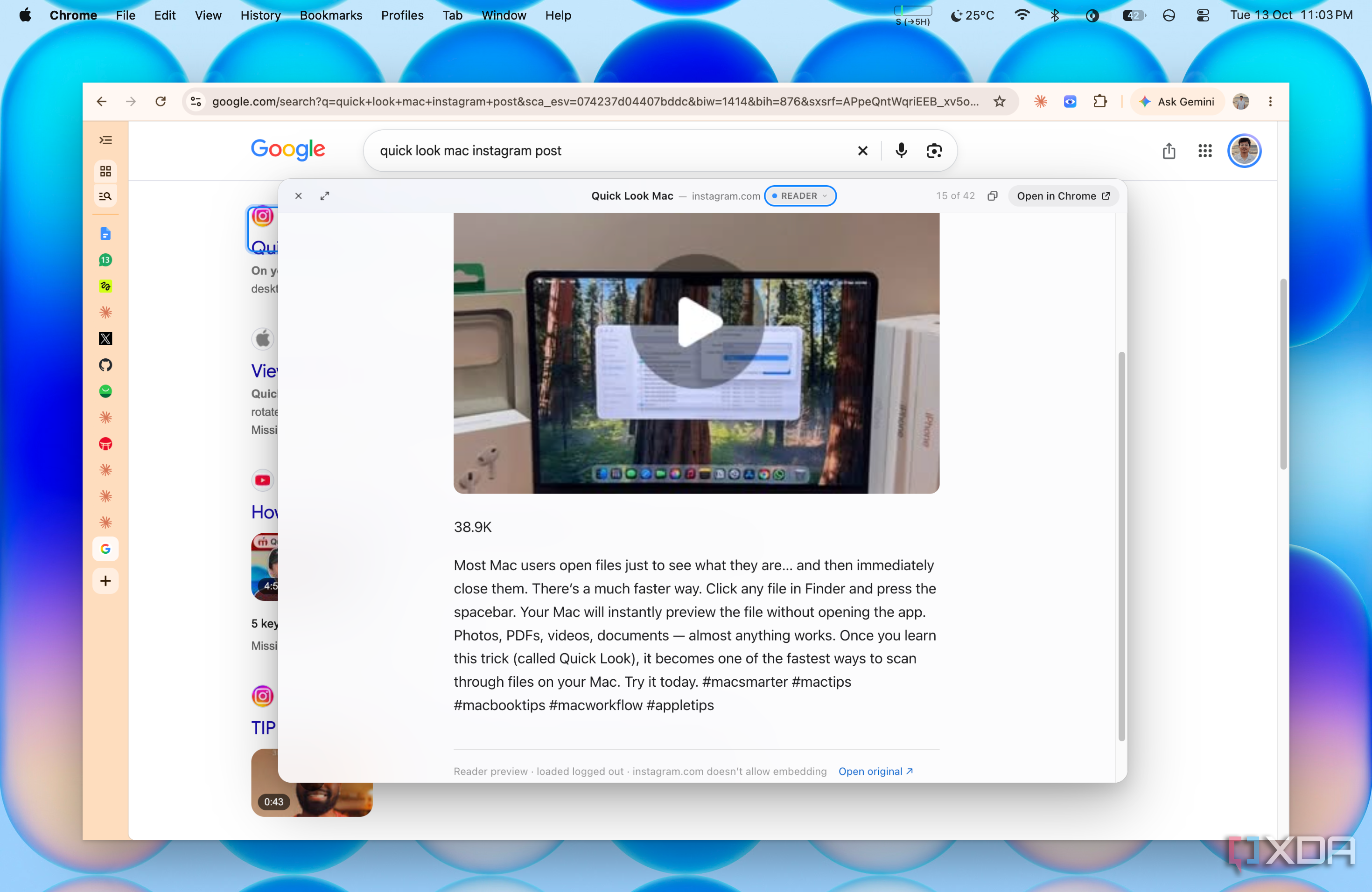This screenshot has height=892, width=1372.
Task: Clear the Google search box with X
Action: pyautogui.click(x=862, y=150)
